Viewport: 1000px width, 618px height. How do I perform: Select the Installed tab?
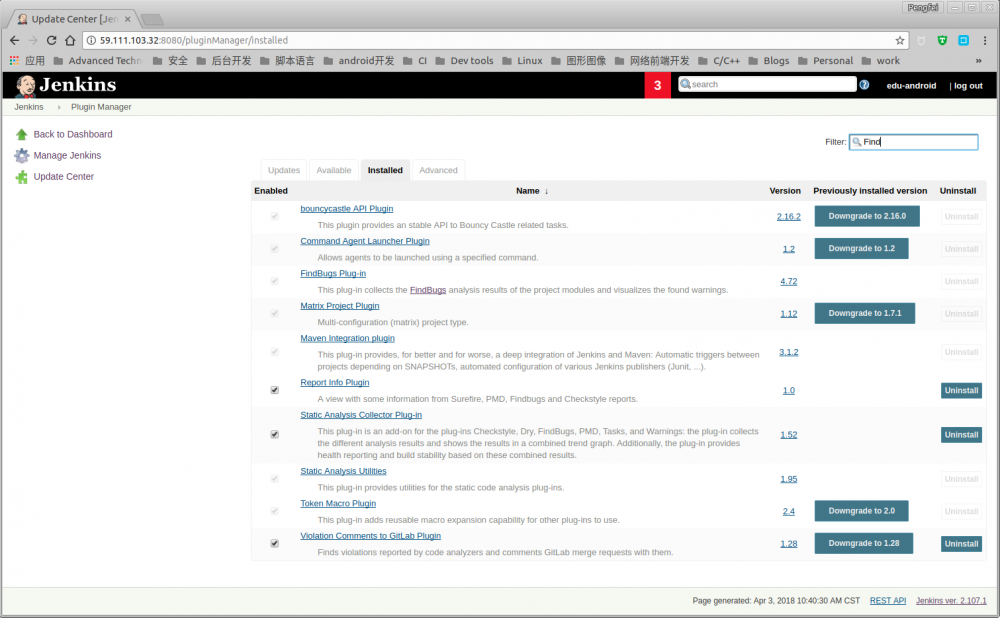pos(385,170)
